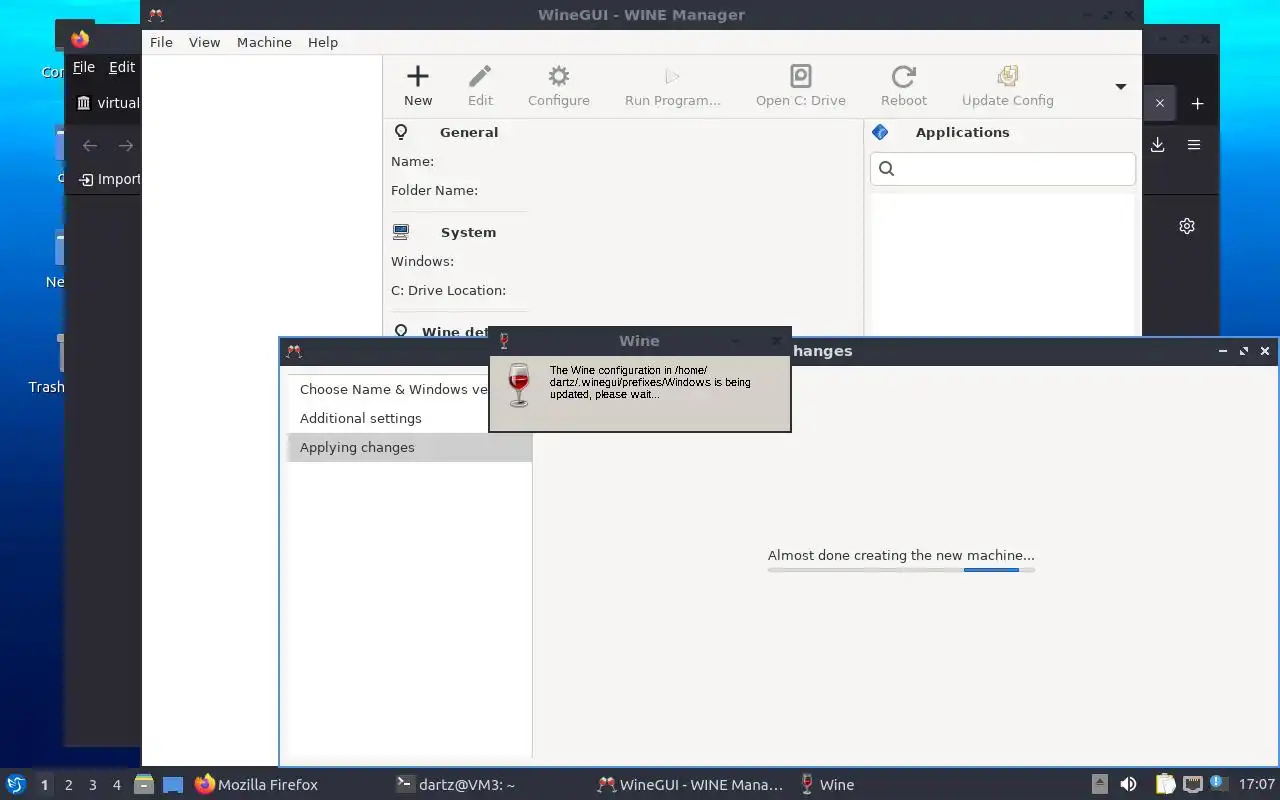Switch to workspace 4

tap(117, 785)
